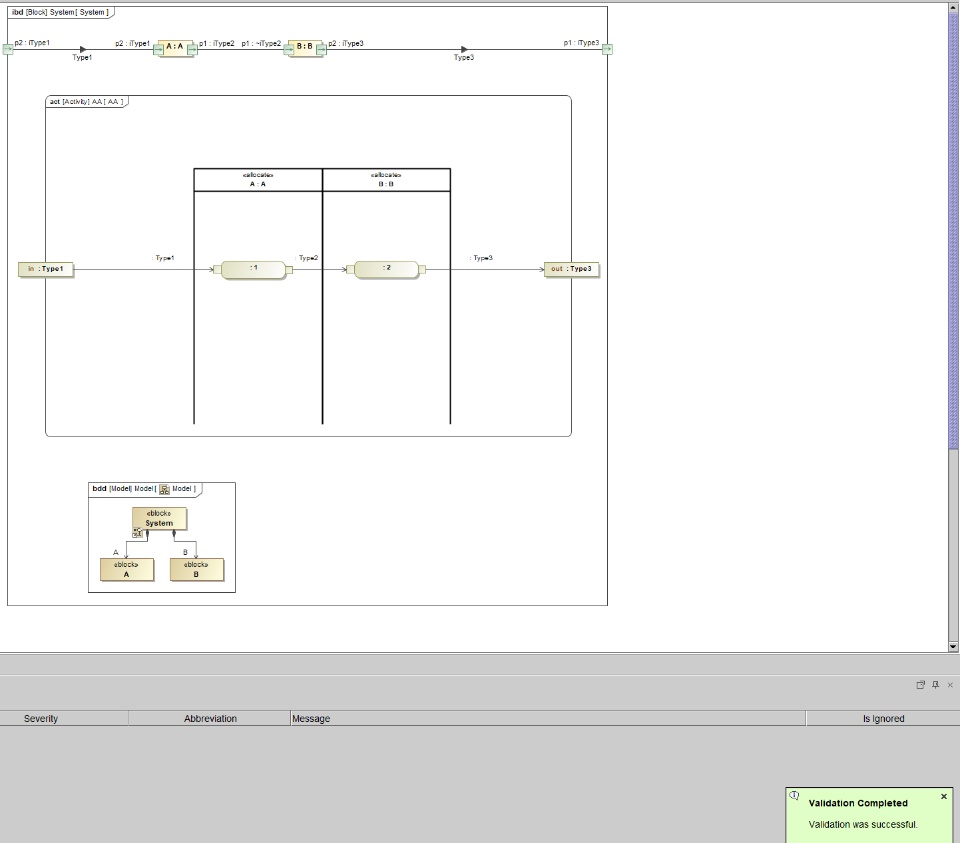The width and height of the screenshot is (960, 843).
Task: Click input pin of action ': 2'
Action: [350, 269]
